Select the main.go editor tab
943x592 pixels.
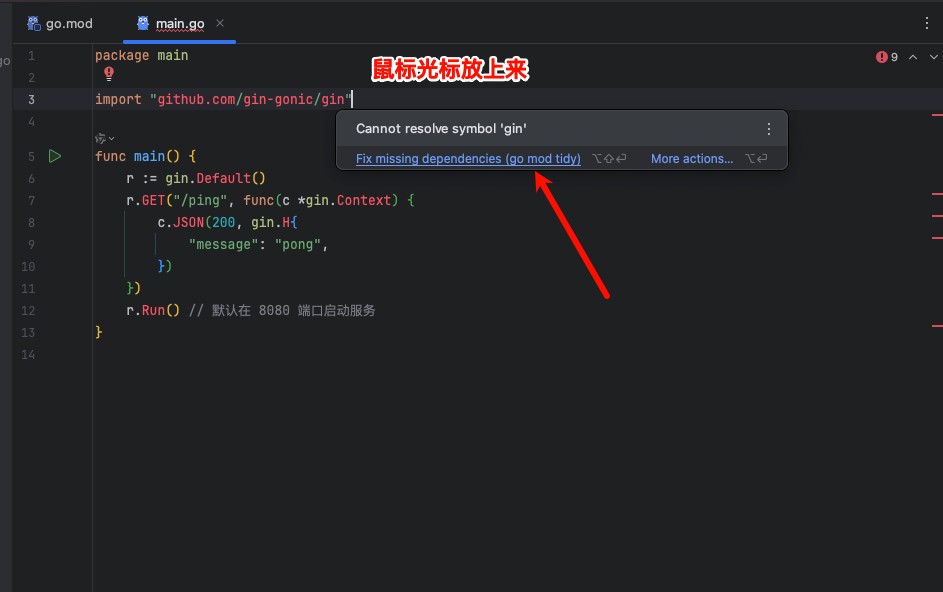coord(179,23)
